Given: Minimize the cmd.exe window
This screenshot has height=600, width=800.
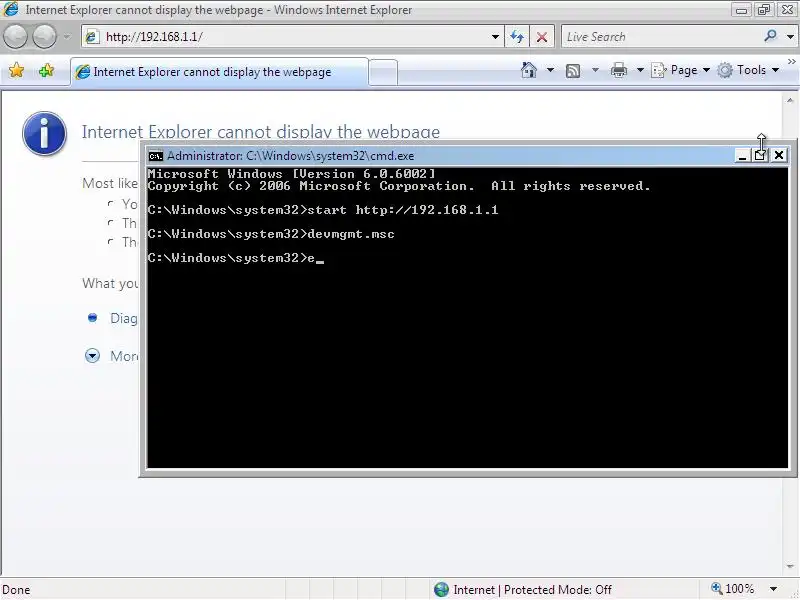Looking at the screenshot, I should point(742,156).
